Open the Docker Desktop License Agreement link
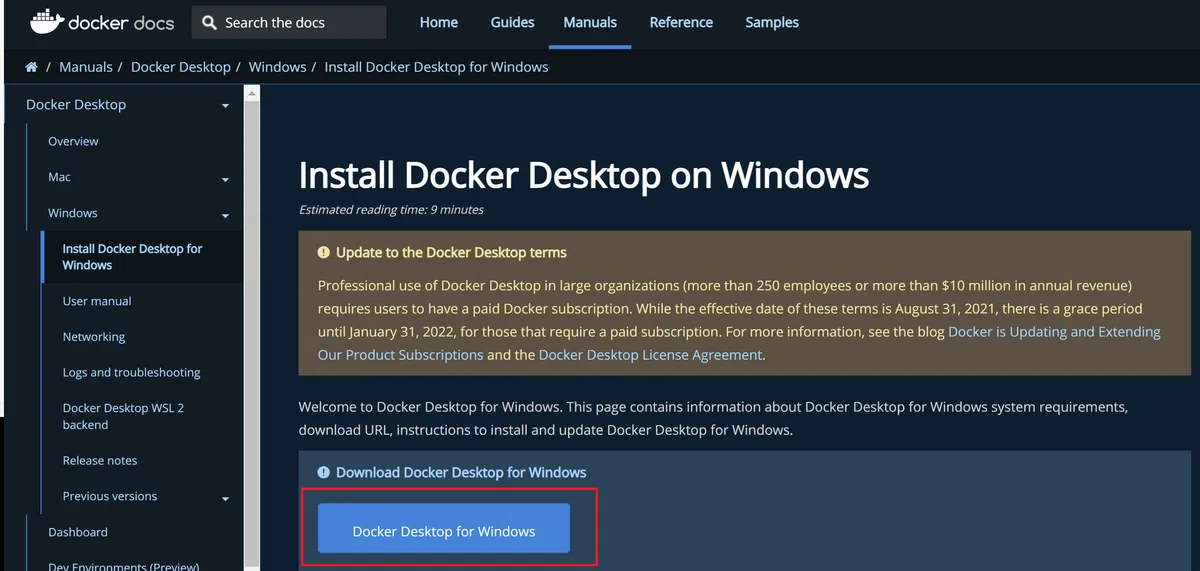The width and height of the screenshot is (1200, 571). [650, 355]
